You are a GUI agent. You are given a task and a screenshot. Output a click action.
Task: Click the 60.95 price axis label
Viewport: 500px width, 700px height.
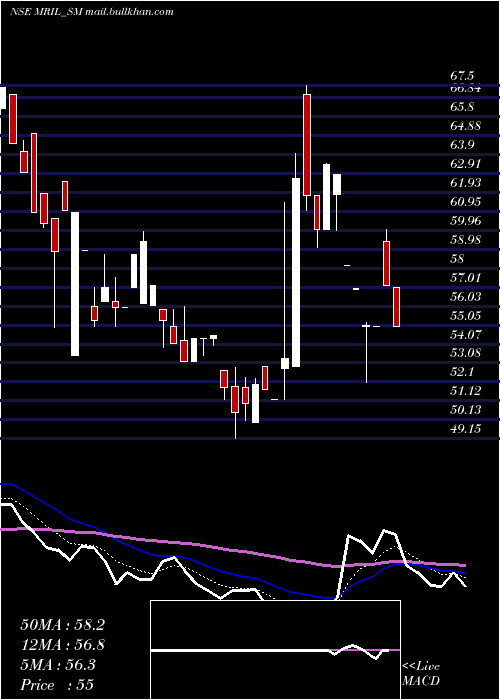coord(466,202)
